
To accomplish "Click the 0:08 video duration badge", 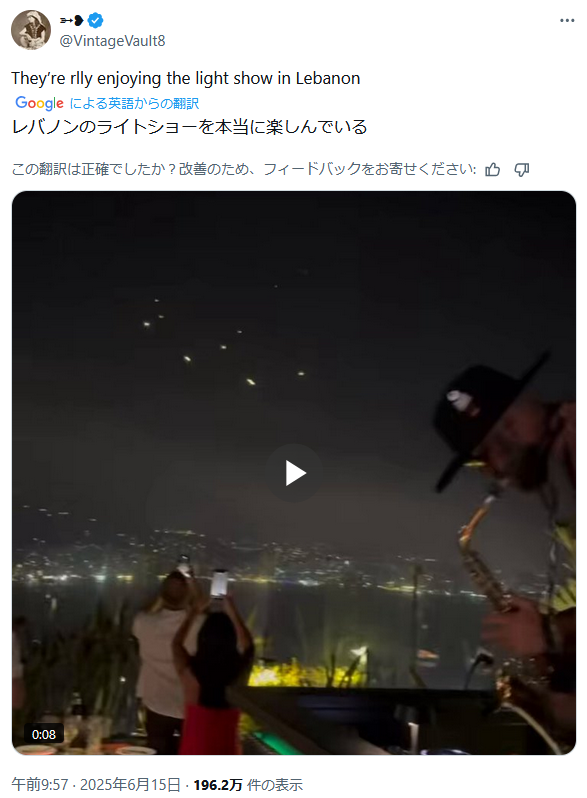I will point(44,734).
